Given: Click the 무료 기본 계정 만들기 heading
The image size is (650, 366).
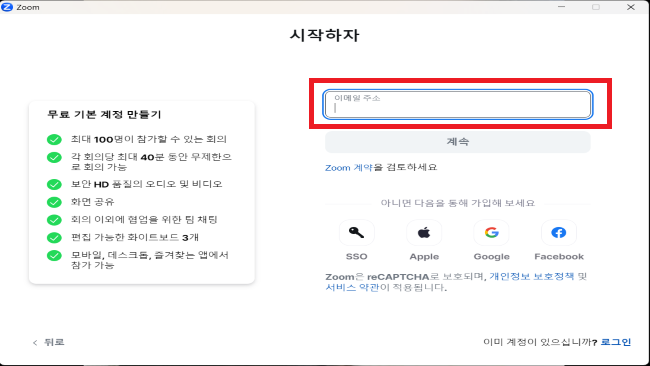Looking at the screenshot, I should pos(104,114).
